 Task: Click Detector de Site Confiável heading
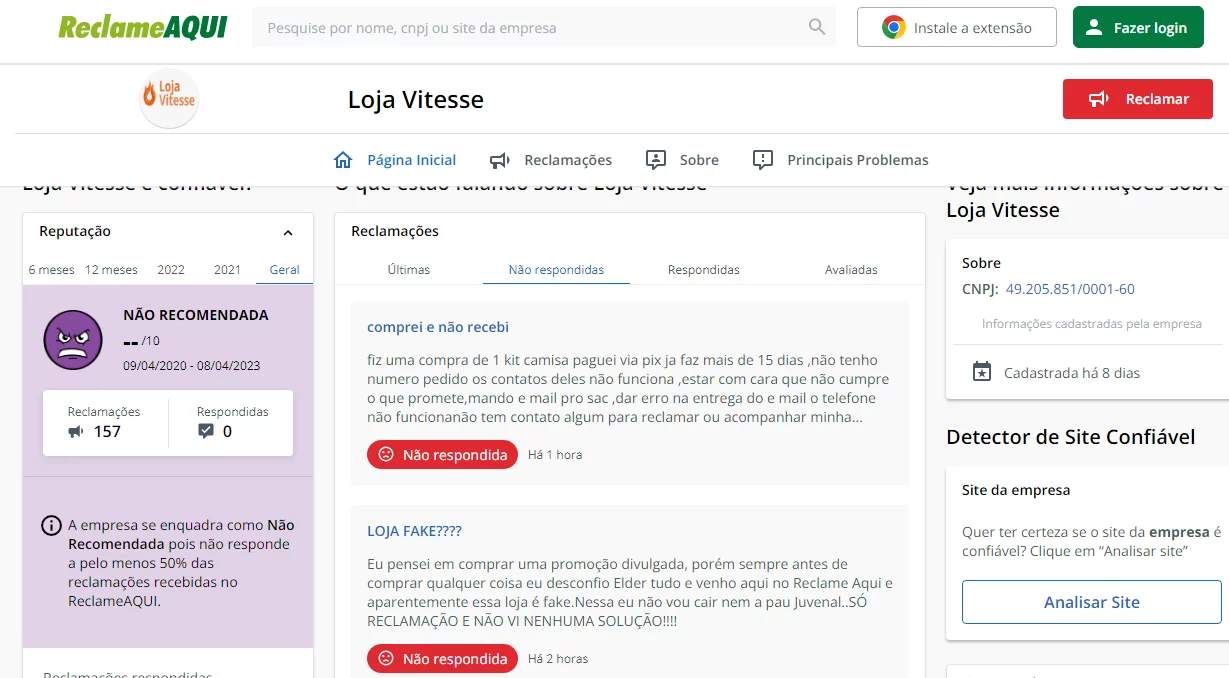point(1071,436)
